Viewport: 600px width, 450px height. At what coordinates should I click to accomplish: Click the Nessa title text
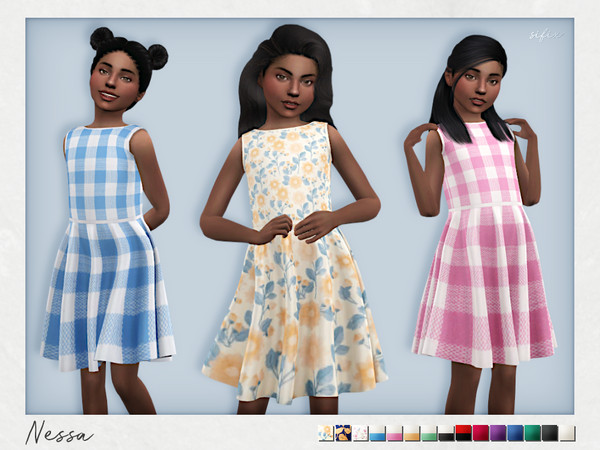tap(59, 432)
